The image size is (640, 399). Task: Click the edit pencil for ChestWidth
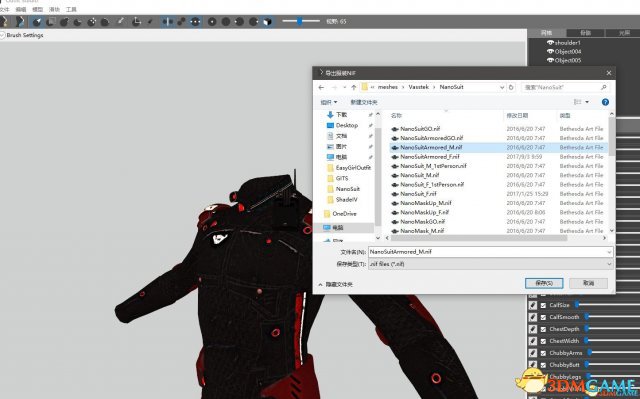point(533,341)
